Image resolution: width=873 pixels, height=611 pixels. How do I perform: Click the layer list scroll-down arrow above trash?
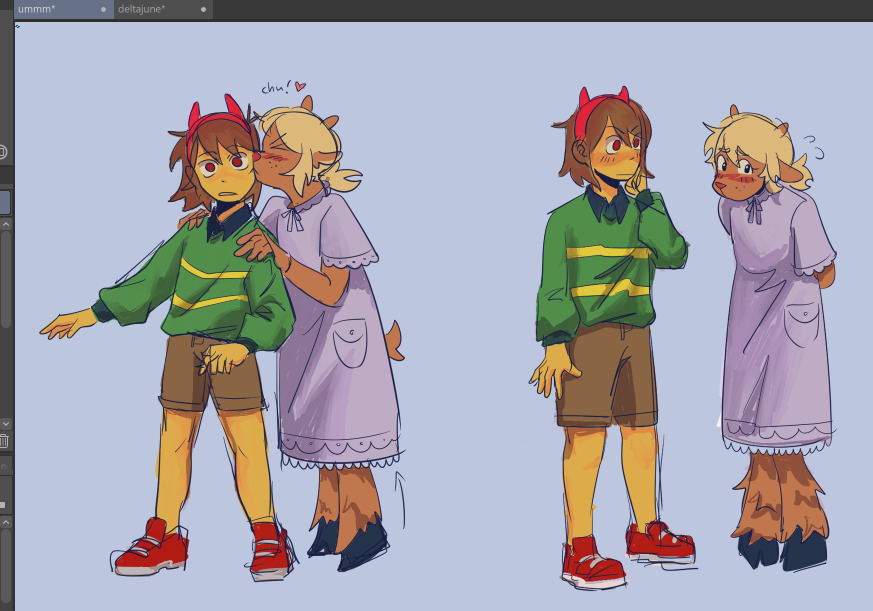(x=6, y=424)
